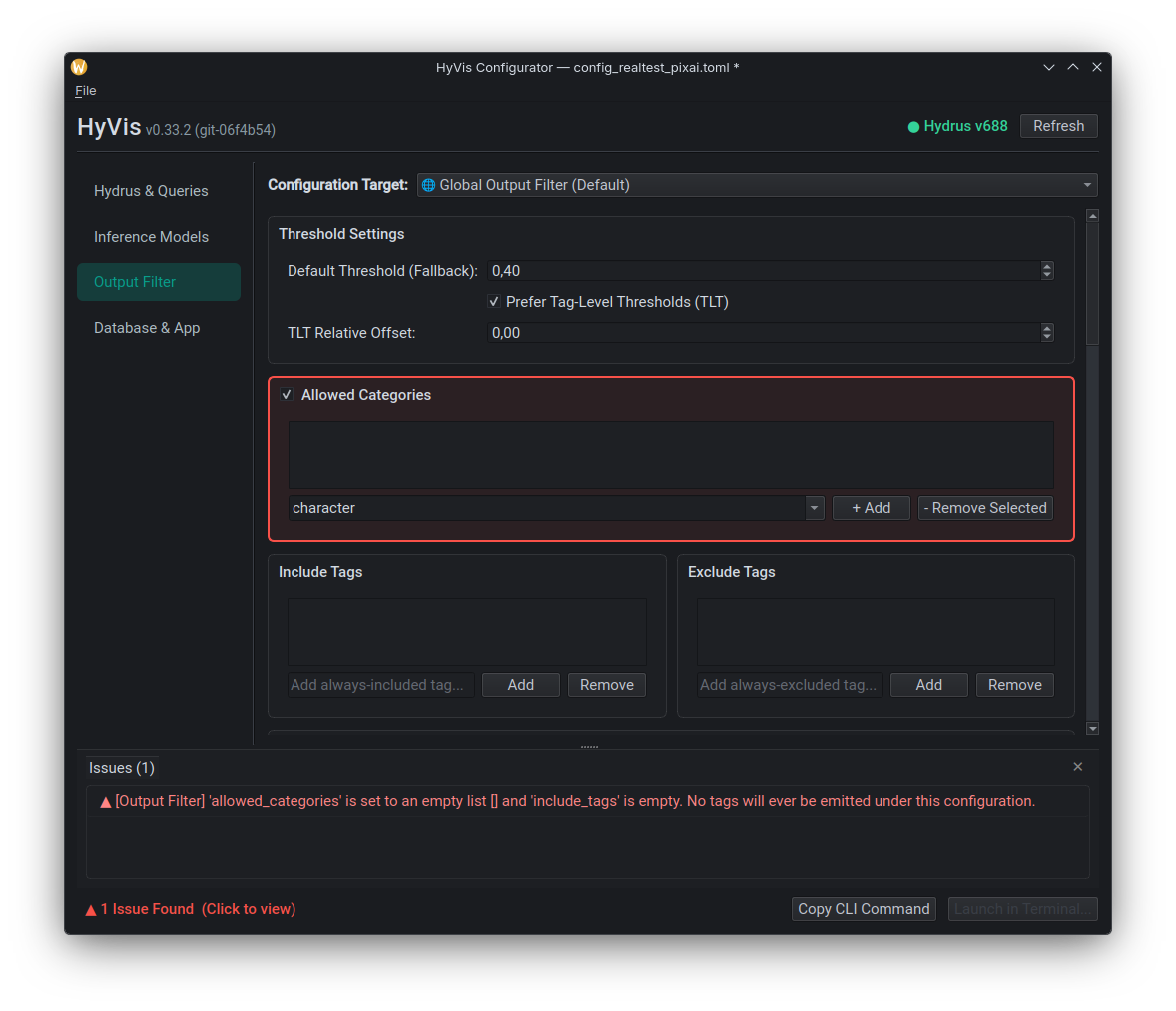
Task: Click the window maximize chevron
Action: pos(1073,67)
